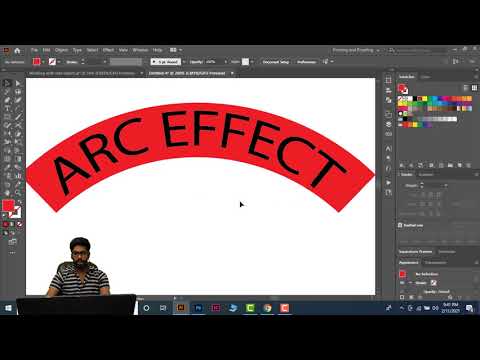Select the Gradient tool
Image resolution: width=480 pixels, height=360 pixels.
point(18,159)
